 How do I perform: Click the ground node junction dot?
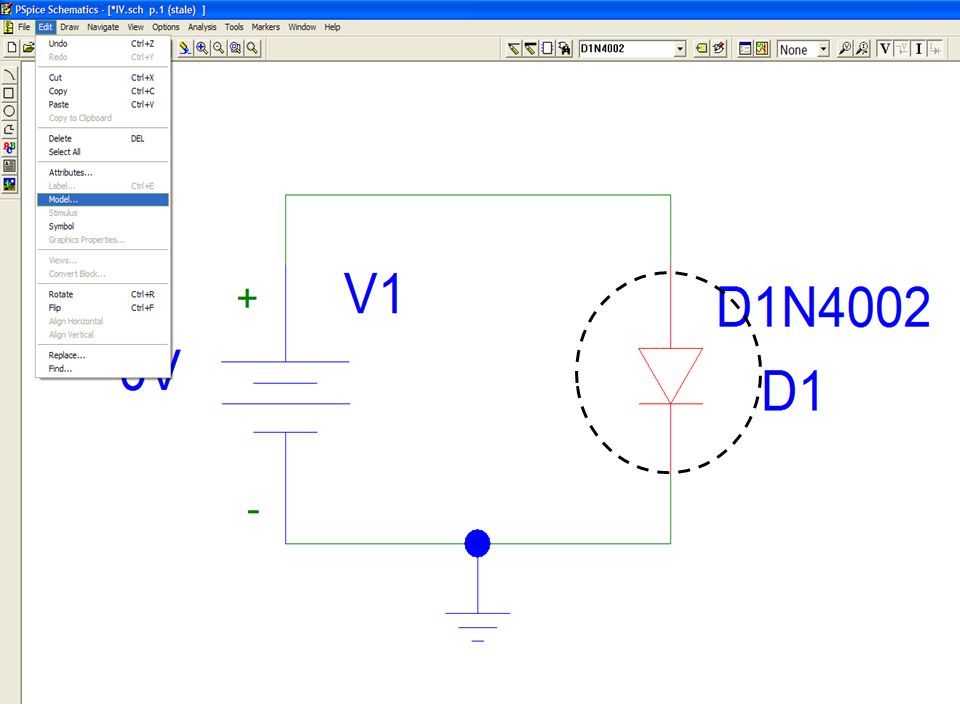[x=478, y=543]
